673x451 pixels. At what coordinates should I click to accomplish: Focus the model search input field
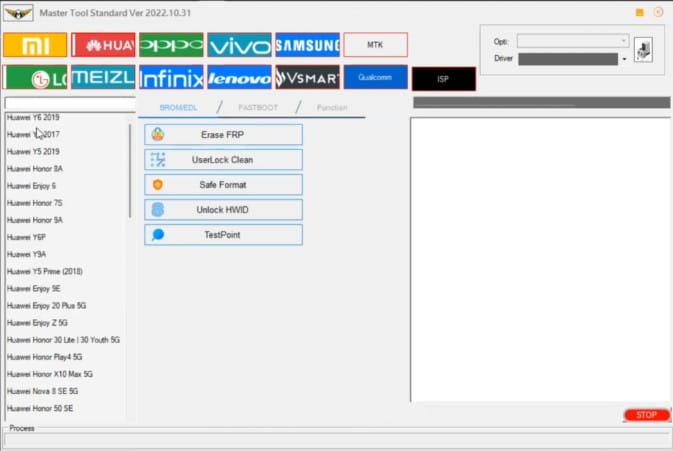click(70, 103)
